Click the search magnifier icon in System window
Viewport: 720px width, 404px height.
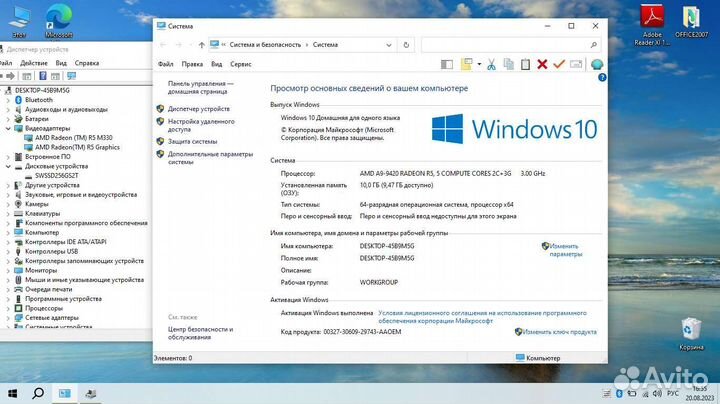click(593, 45)
